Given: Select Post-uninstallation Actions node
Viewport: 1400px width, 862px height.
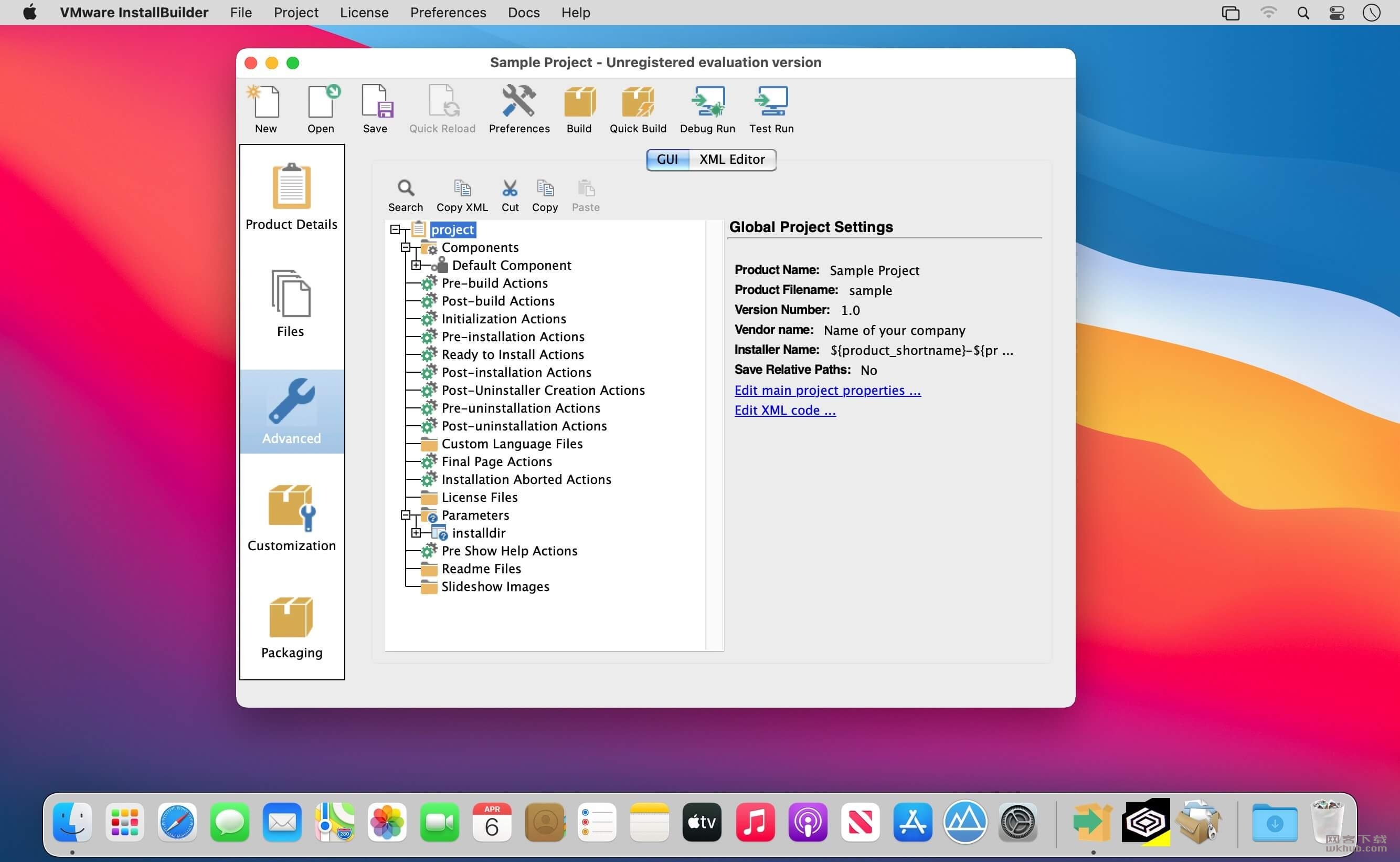Looking at the screenshot, I should [524, 426].
